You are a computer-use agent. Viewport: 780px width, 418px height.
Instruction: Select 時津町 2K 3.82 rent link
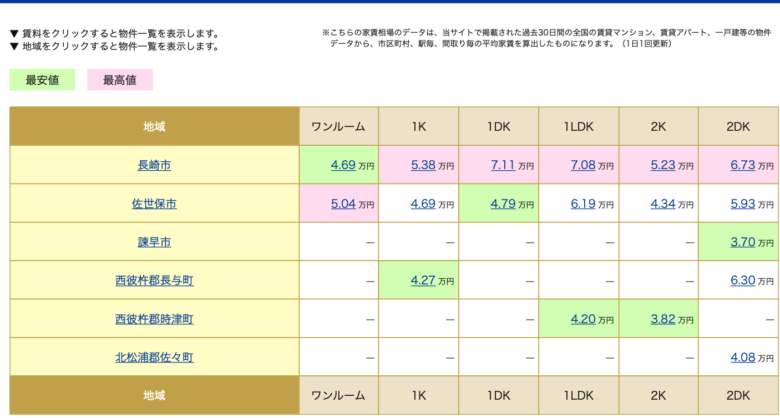point(663,319)
